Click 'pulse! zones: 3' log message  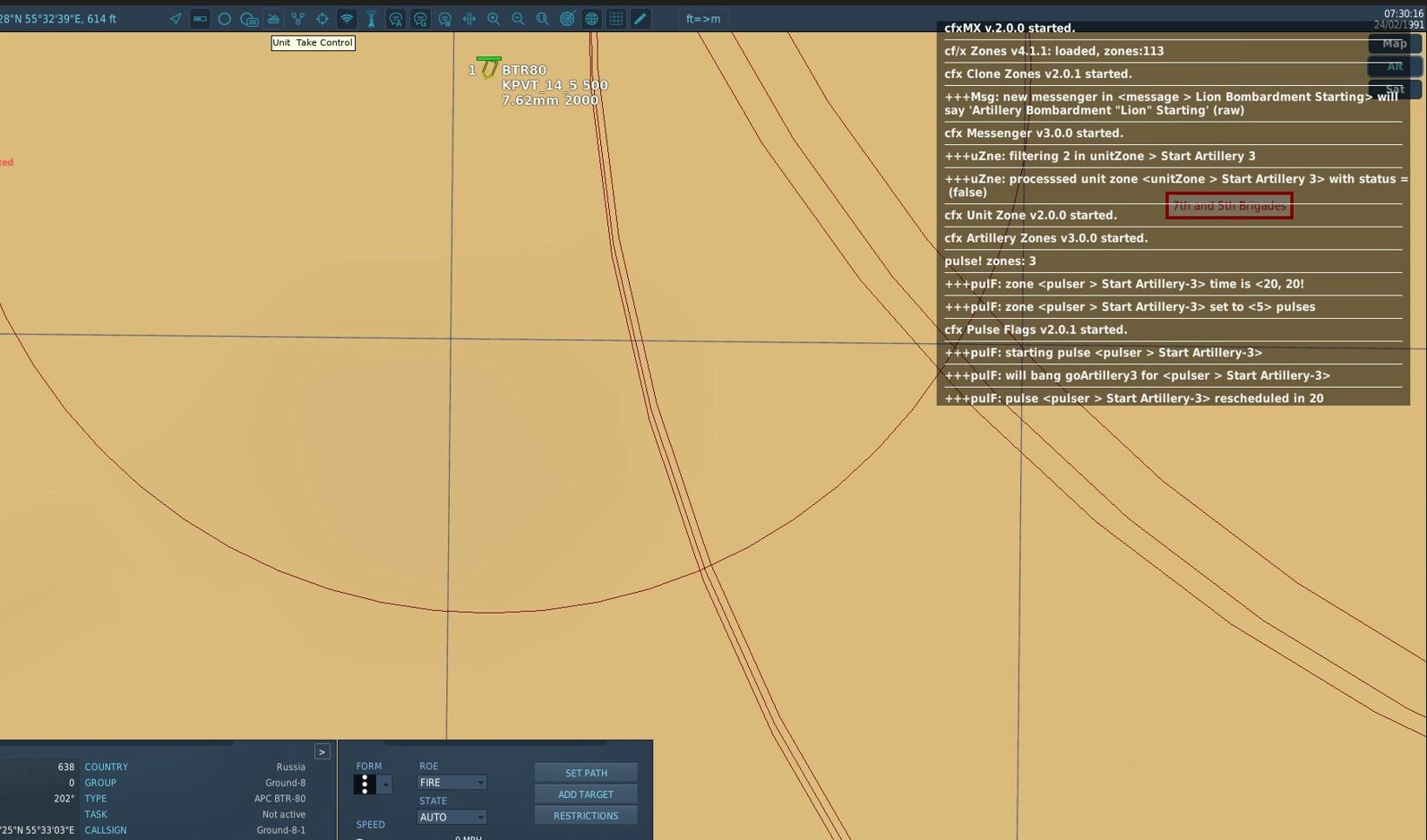point(990,261)
